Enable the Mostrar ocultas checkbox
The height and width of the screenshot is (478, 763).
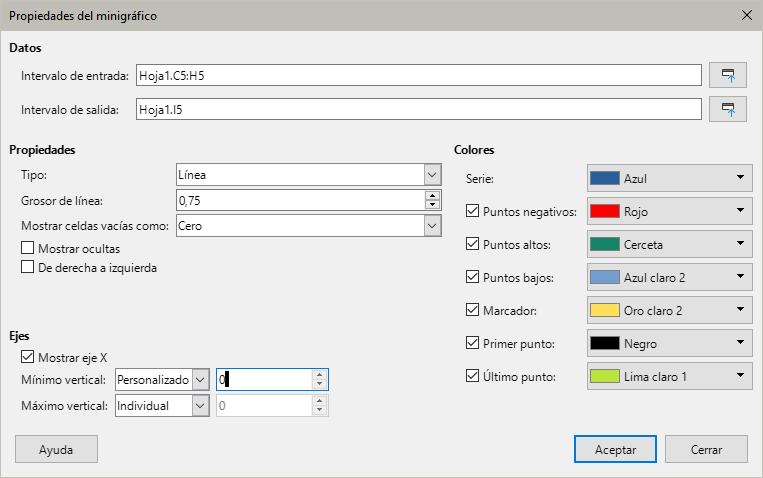click(x=28, y=248)
